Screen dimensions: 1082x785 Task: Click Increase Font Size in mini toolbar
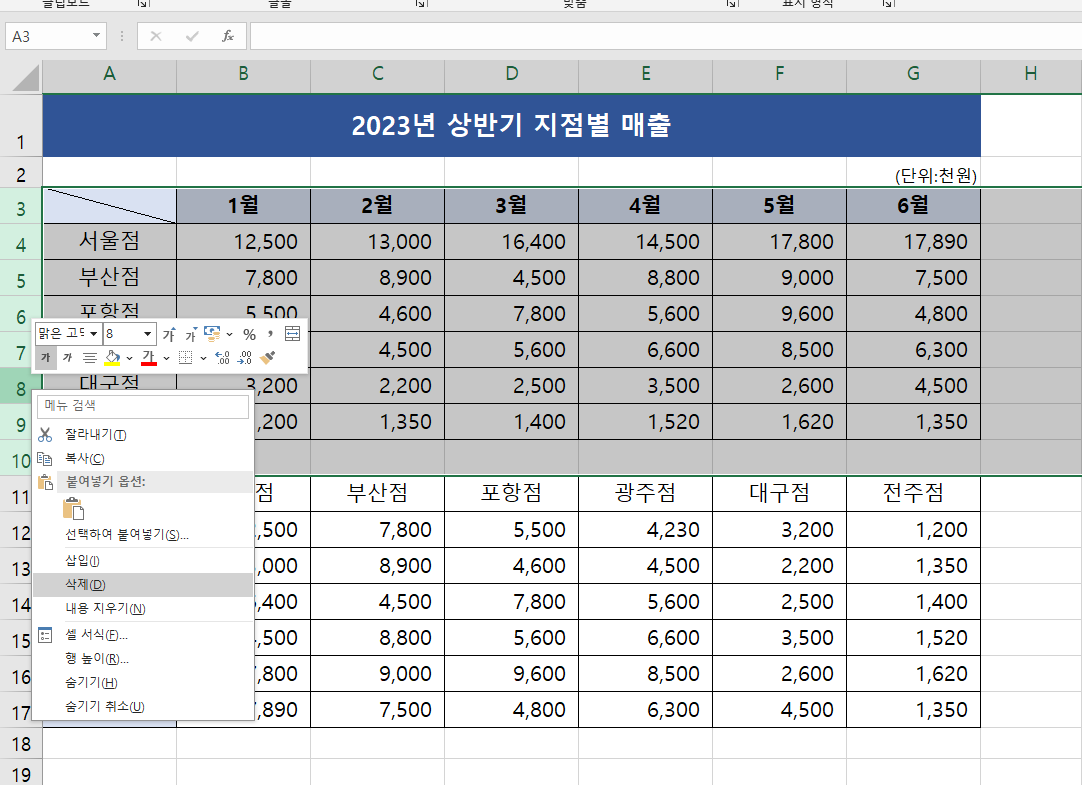[x=170, y=335]
